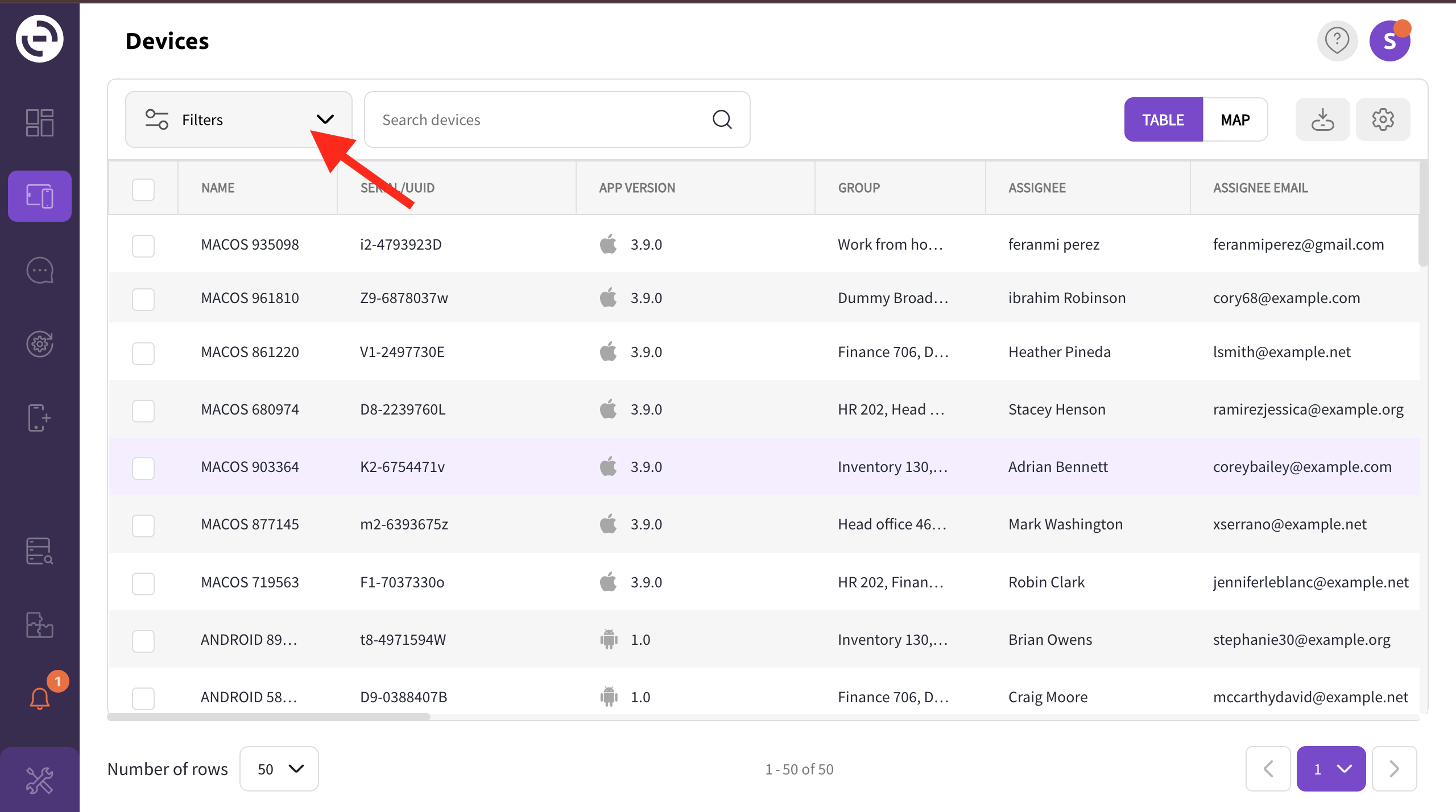Click the Apple icon in MACOS 861220 row
1456x812 pixels.
click(608, 351)
